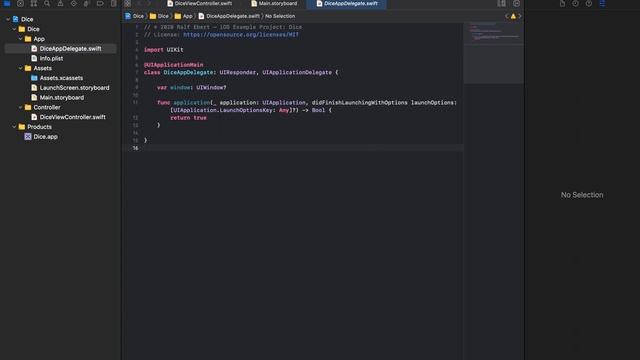Screen dimensions: 640x360
Task: Show the Quick Help inspector
Action: pyautogui.click(x=589, y=4)
